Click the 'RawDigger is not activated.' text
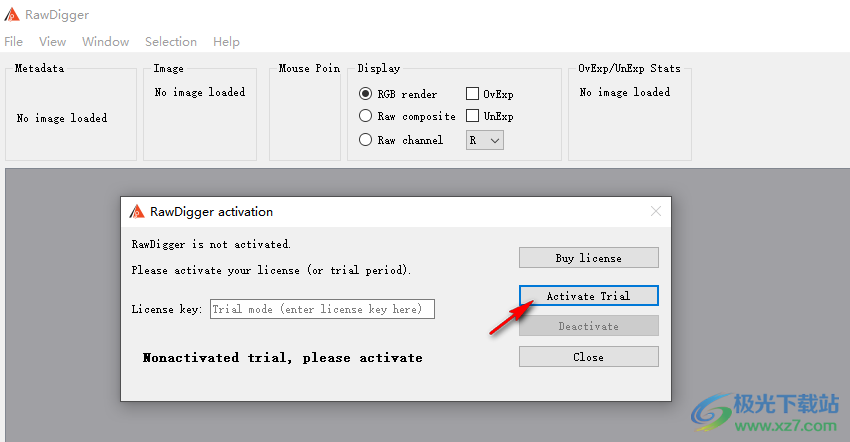Image resolution: width=850 pixels, height=442 pixels. pos(211,245)
